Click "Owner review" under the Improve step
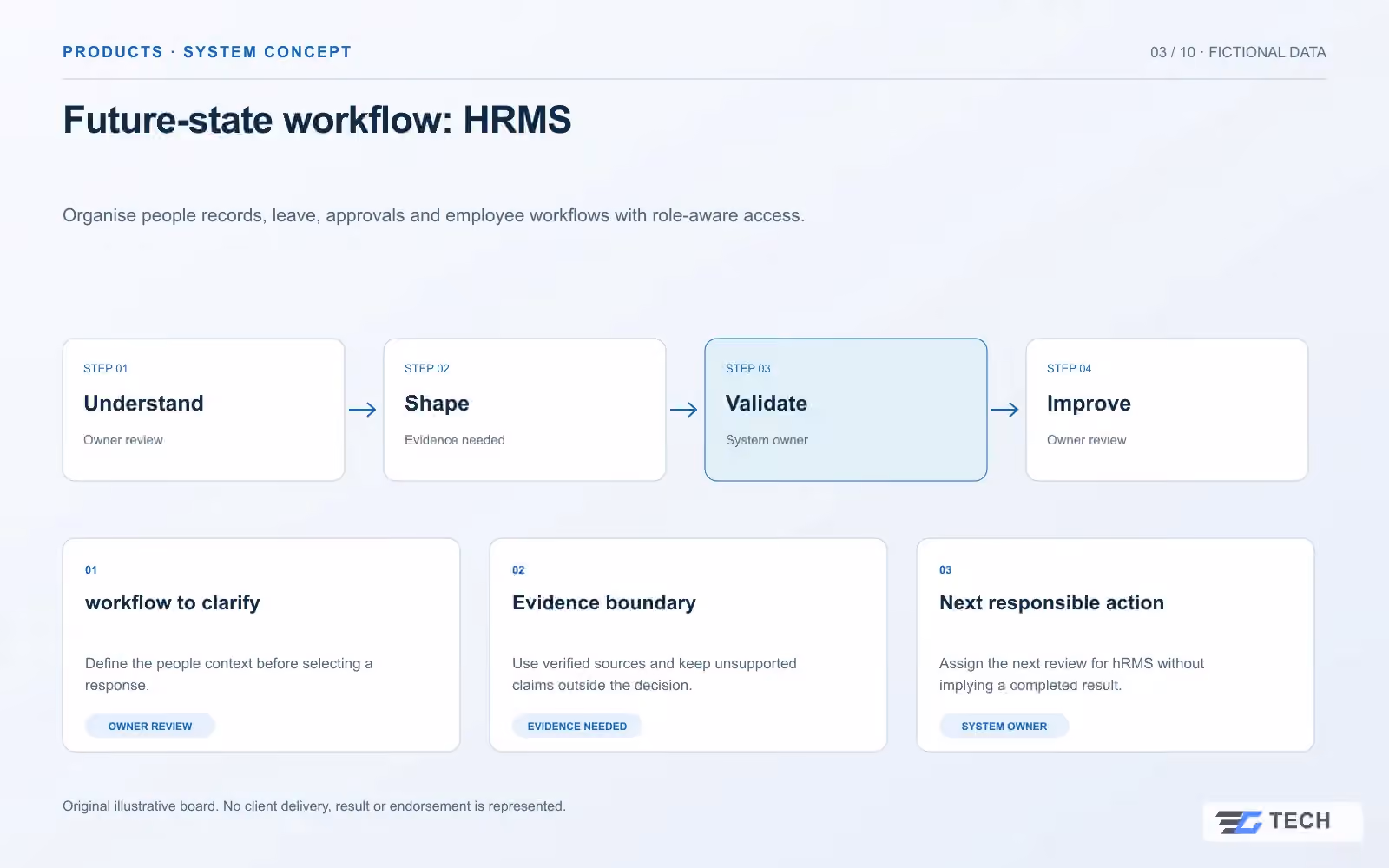Viewport: 1389px width, 868px height. [x=1087, y=440]
